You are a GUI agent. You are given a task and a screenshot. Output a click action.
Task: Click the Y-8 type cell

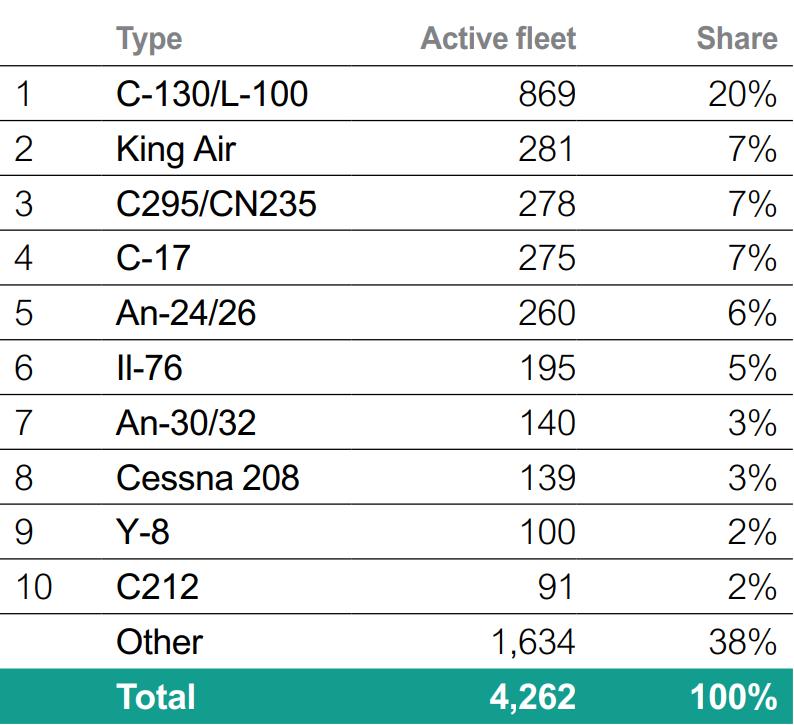click(x=142, y=532)
